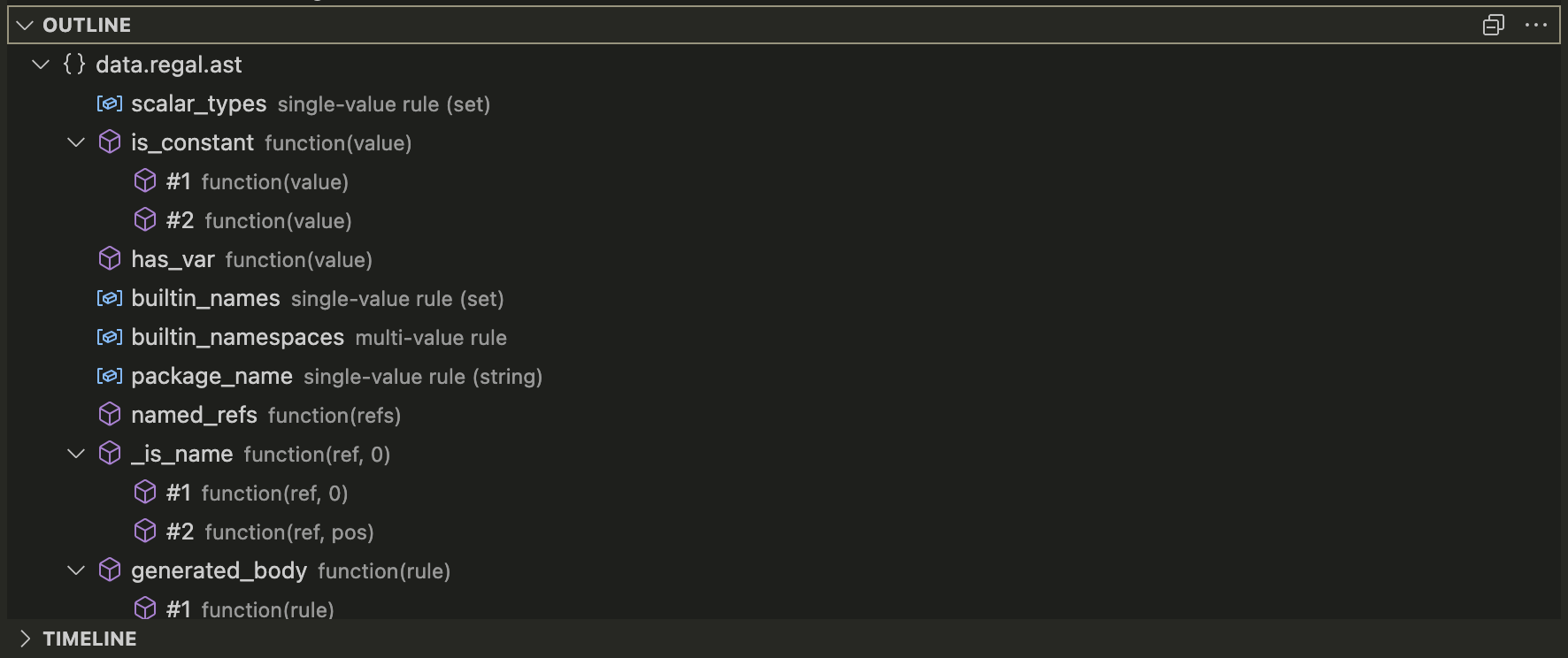The image size is (1568, 658).
Task: Click the Collapse All icon in Outline header
Action: pos(1493,25)
